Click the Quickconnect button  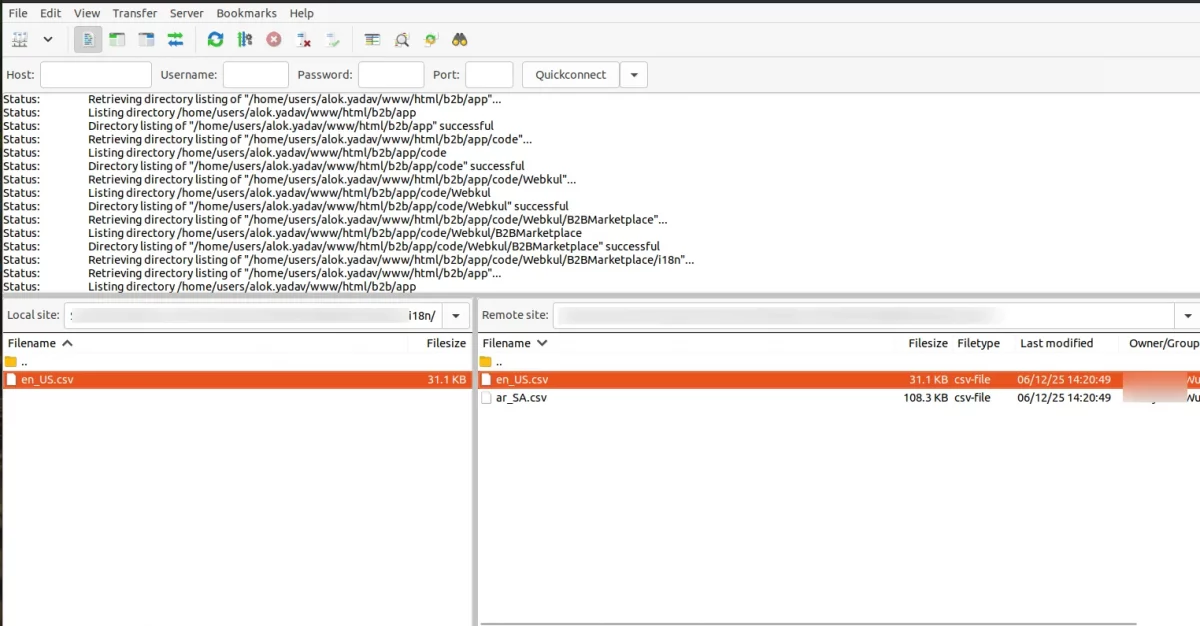pos(570,75)
